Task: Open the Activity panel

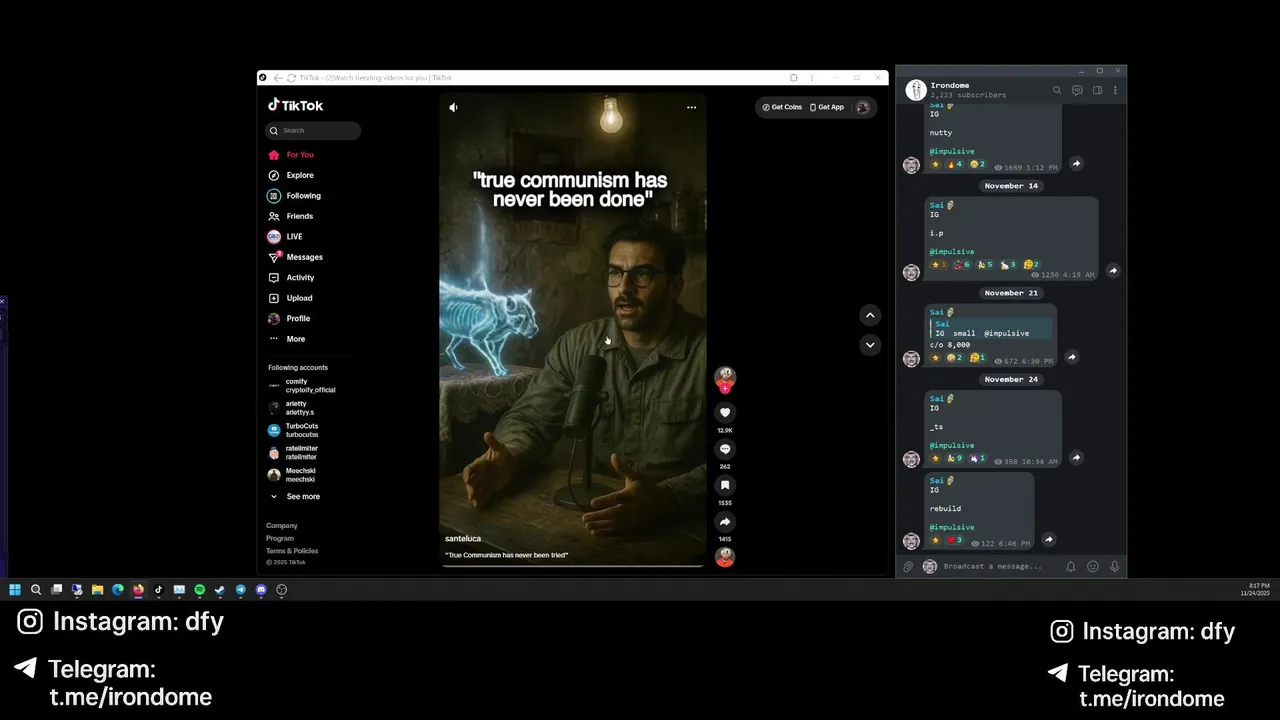Action: point(291,277)
